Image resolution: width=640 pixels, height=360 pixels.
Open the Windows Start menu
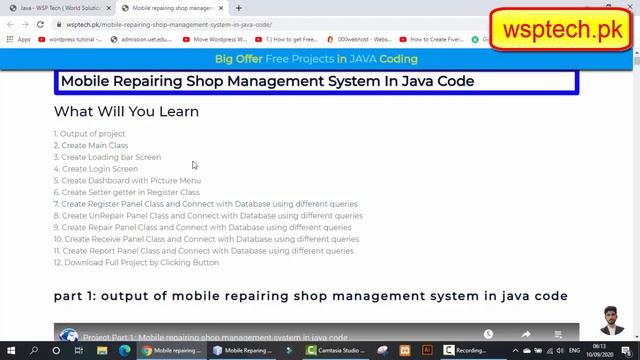[x=11, y=350]
